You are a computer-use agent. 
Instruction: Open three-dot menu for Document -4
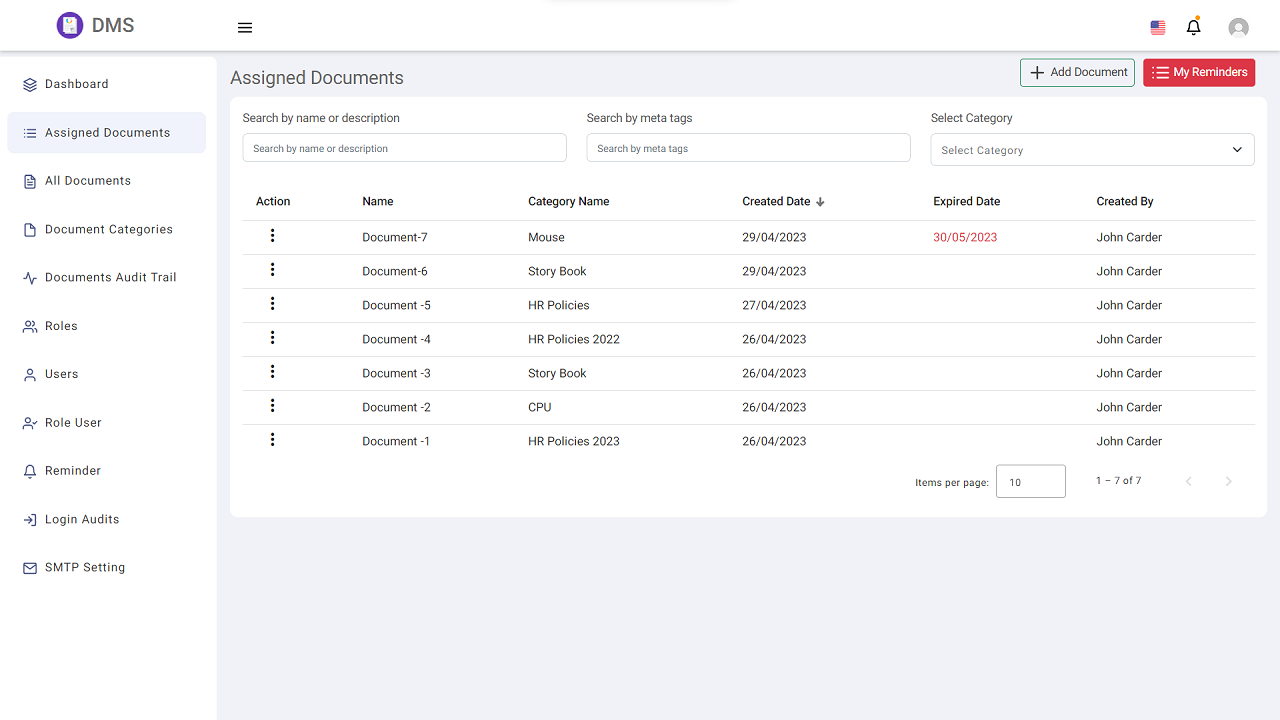(x=272, y=338)
